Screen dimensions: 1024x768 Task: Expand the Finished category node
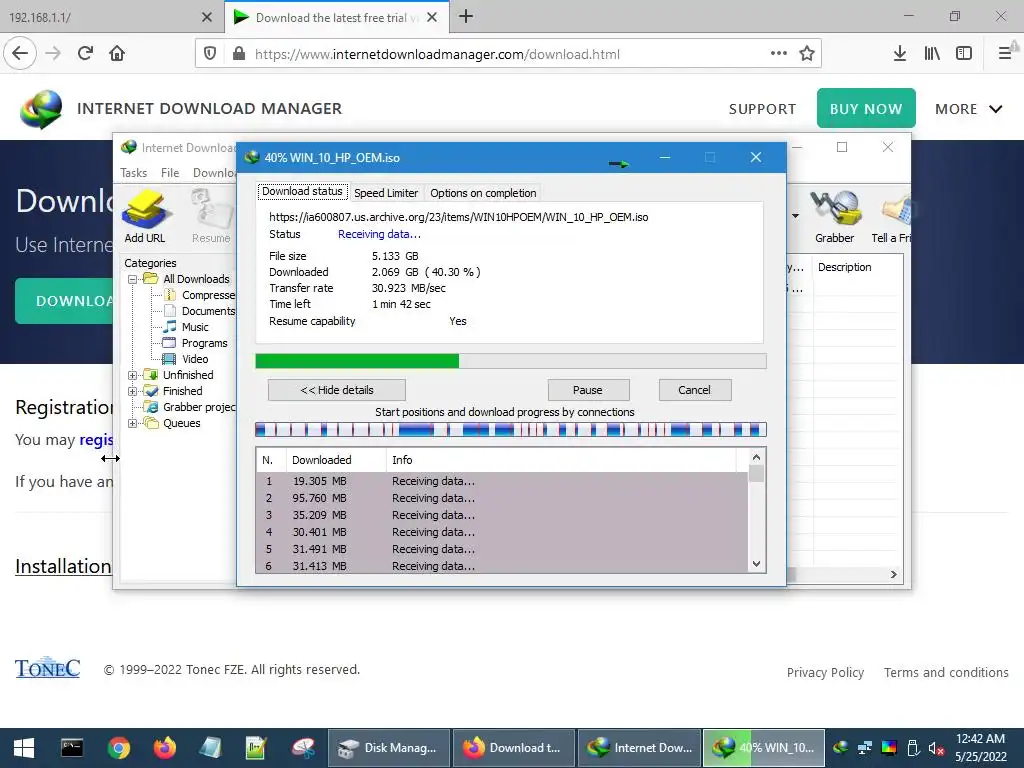(133, 392)
